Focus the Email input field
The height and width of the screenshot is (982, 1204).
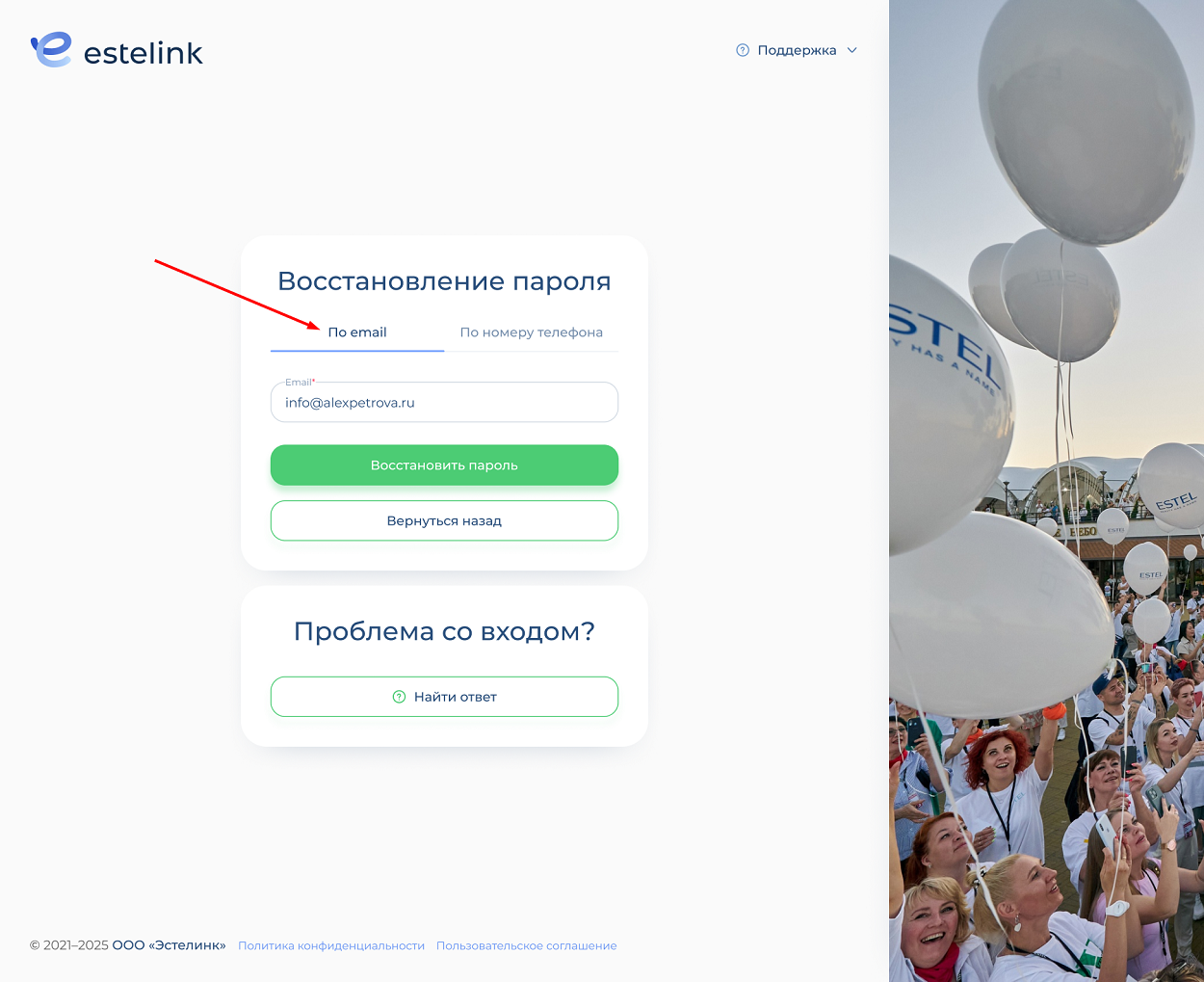[444, 403]
